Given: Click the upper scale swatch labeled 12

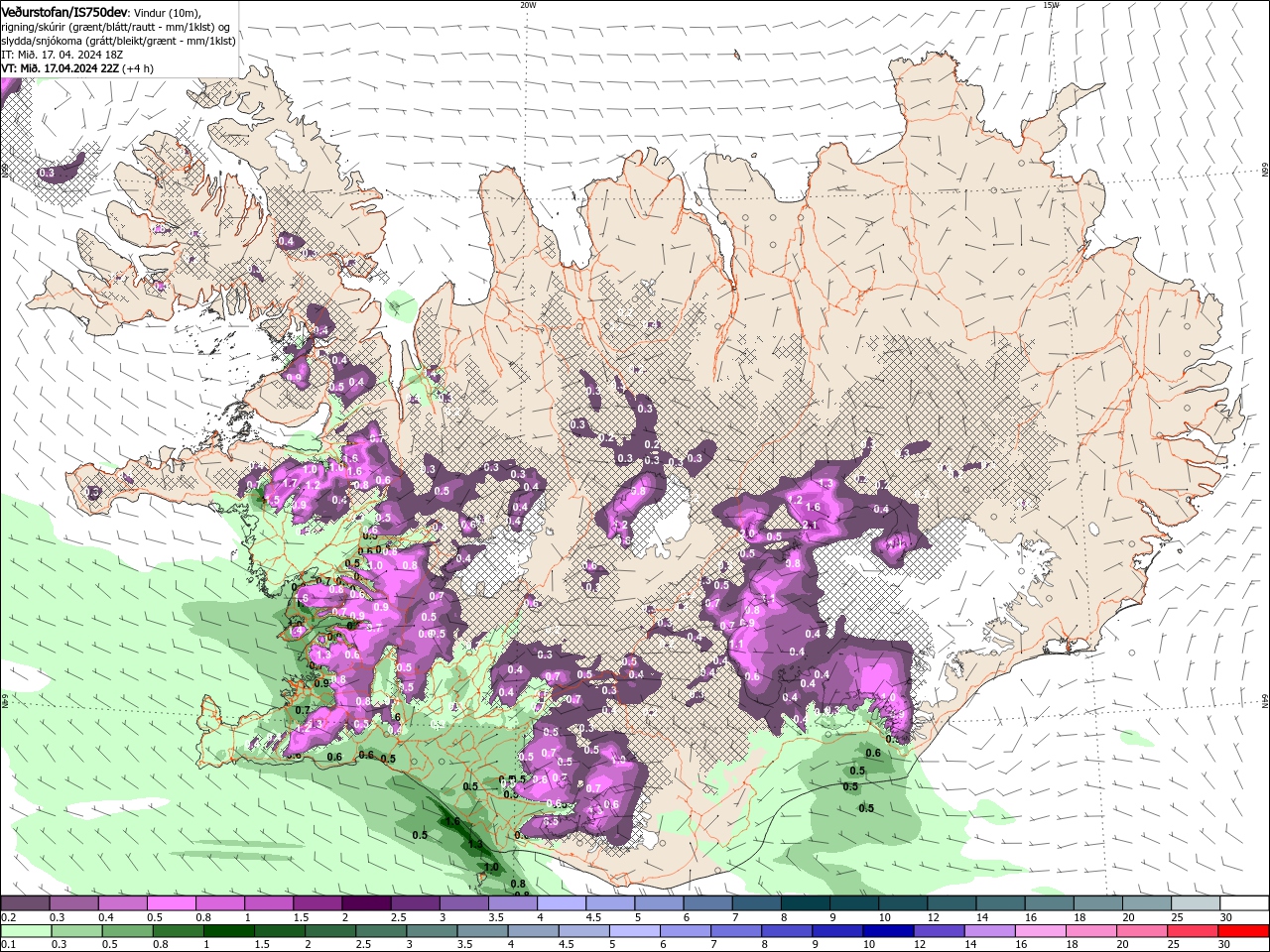Looking at the screenshot, I should point(951,903).
